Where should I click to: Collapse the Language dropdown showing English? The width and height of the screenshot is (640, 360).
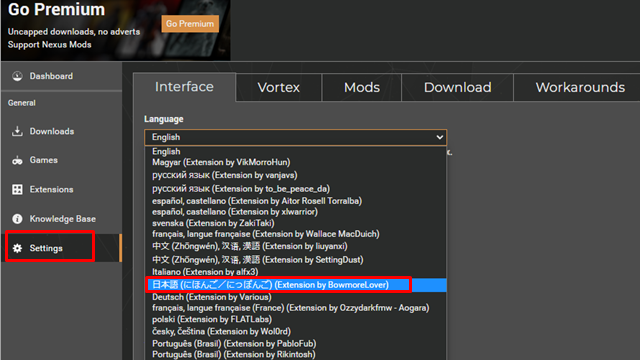pyautogui.click(x=296, y=137)
